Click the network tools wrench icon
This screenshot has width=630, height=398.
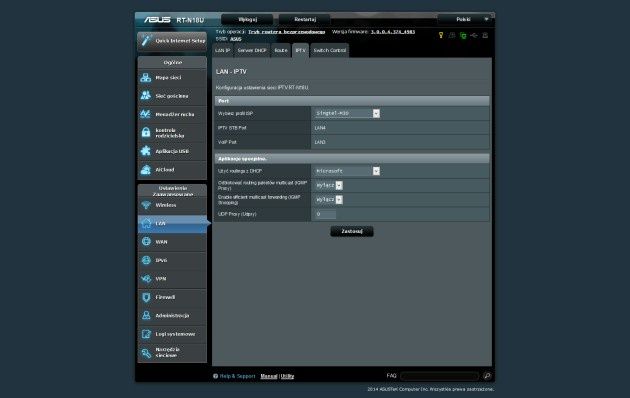tap(146, 353)
